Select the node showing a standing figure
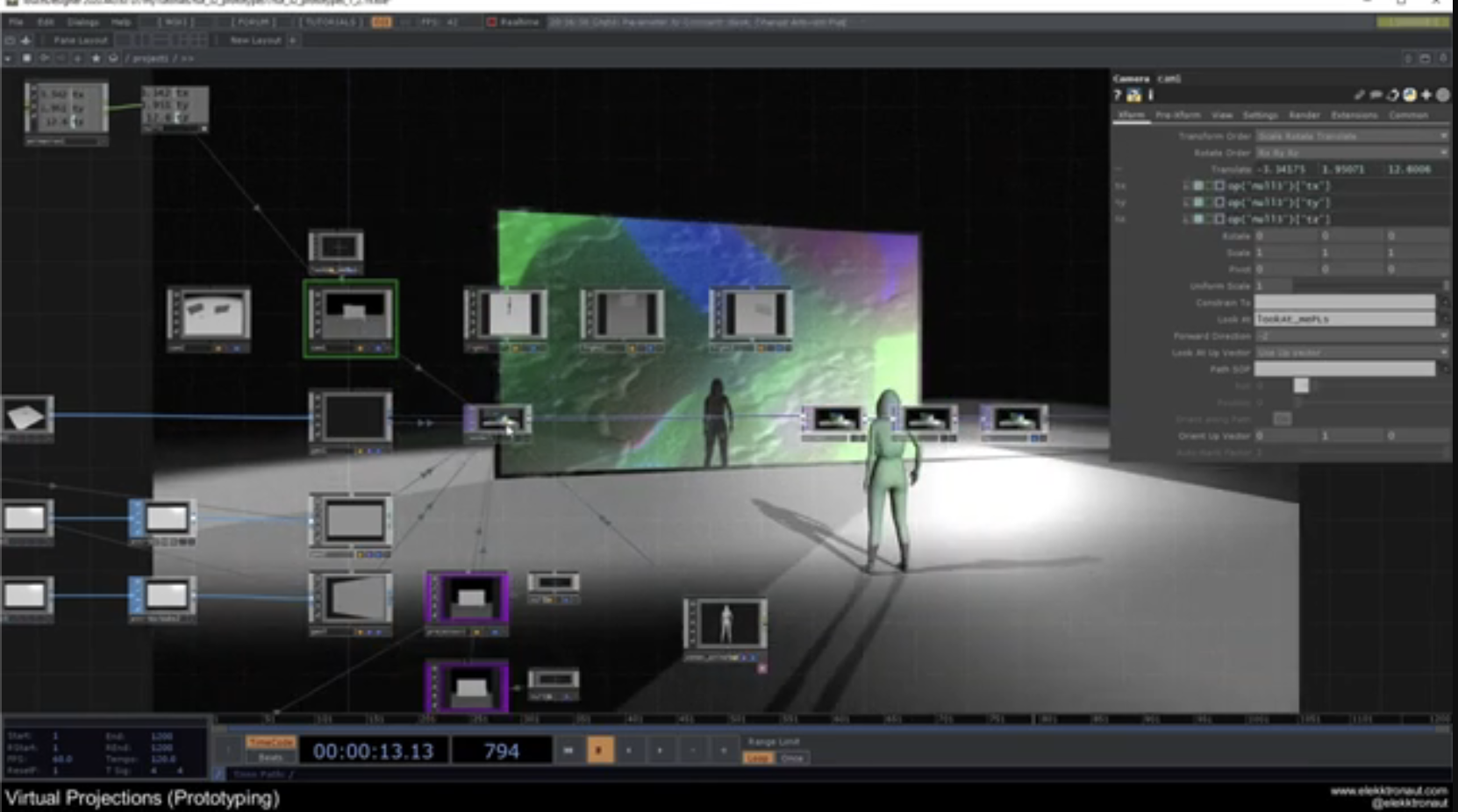This screenshot has height=812, width=1458. point(725,630)
